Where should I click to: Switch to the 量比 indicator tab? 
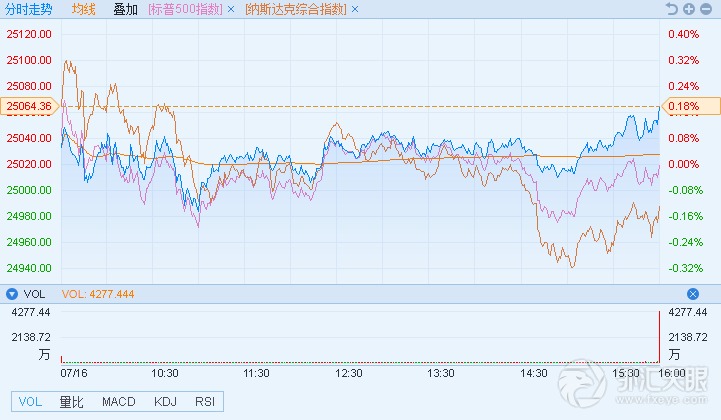[71, 402]
